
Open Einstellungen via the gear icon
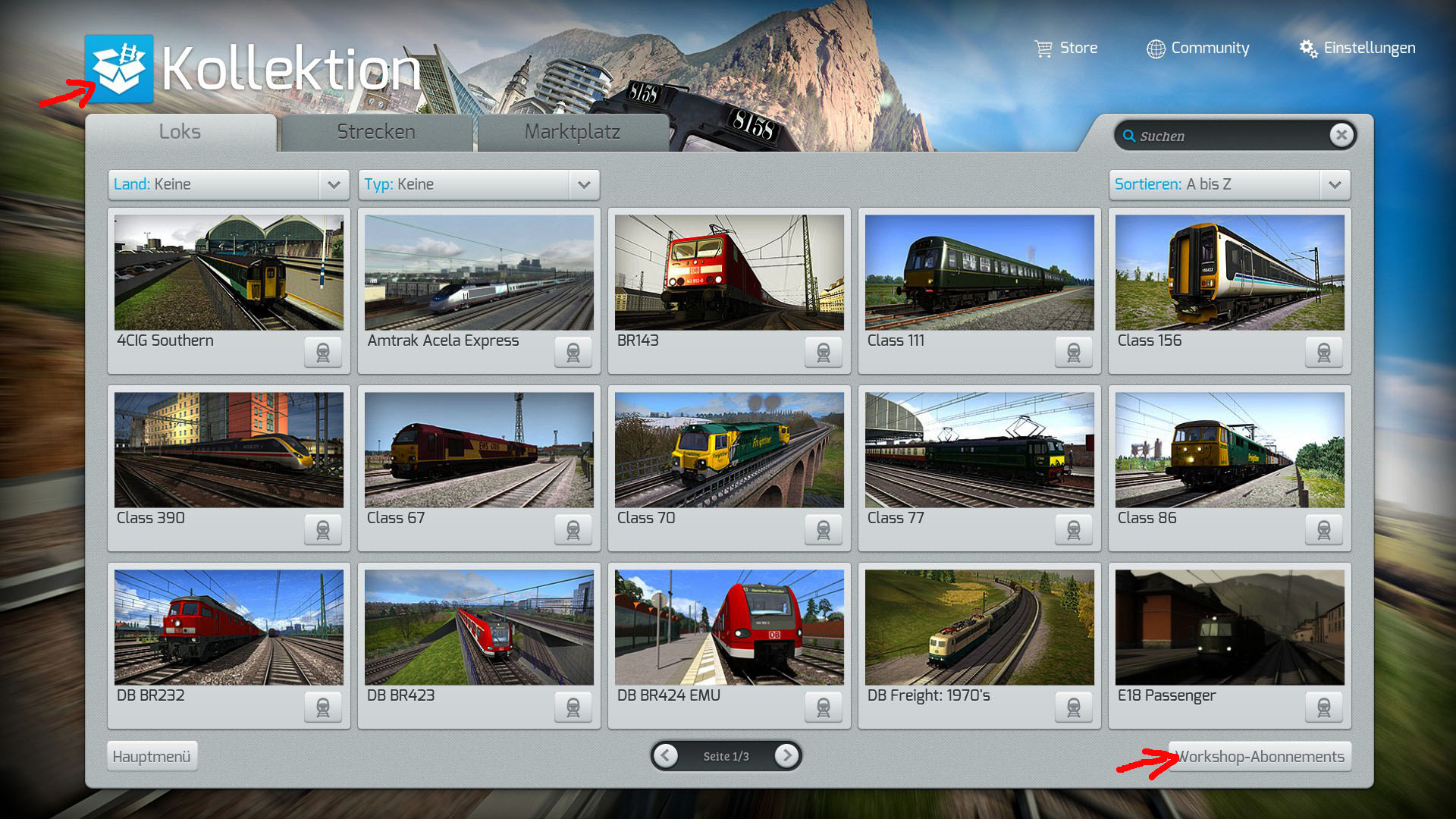pos(1308,49)
